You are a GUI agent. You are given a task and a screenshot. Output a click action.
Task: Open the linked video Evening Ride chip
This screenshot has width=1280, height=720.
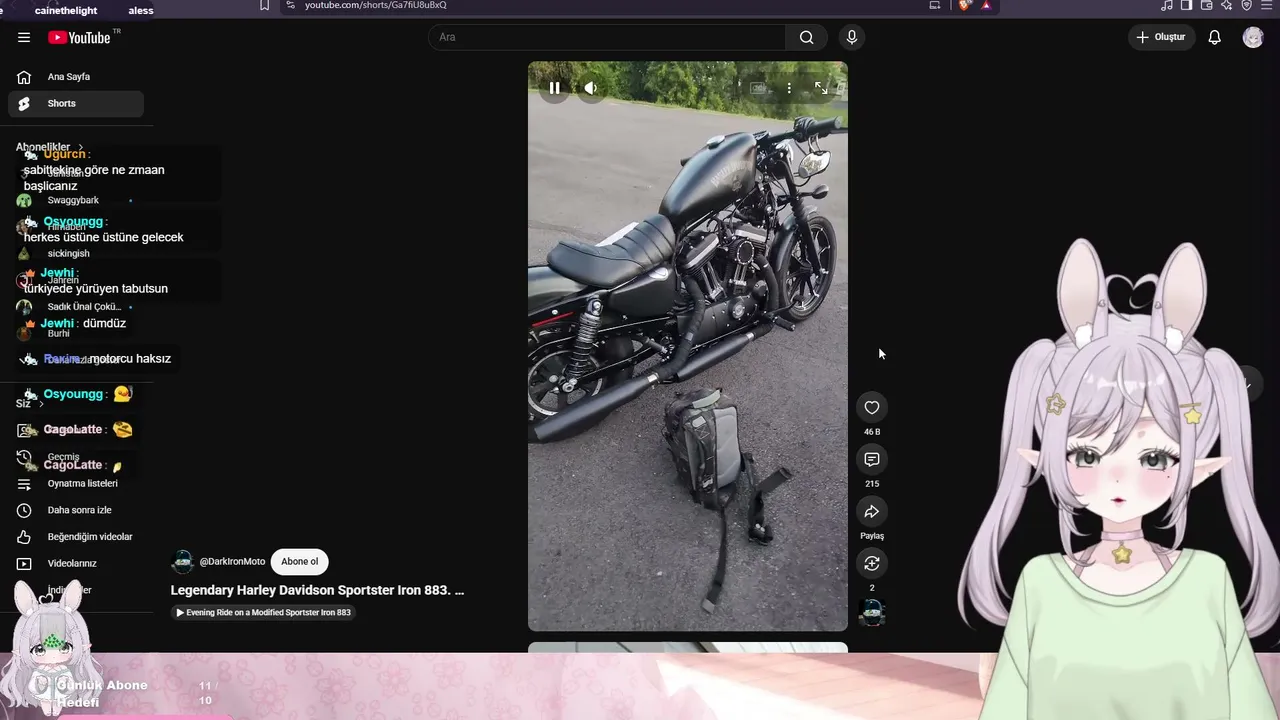[263, 612]
